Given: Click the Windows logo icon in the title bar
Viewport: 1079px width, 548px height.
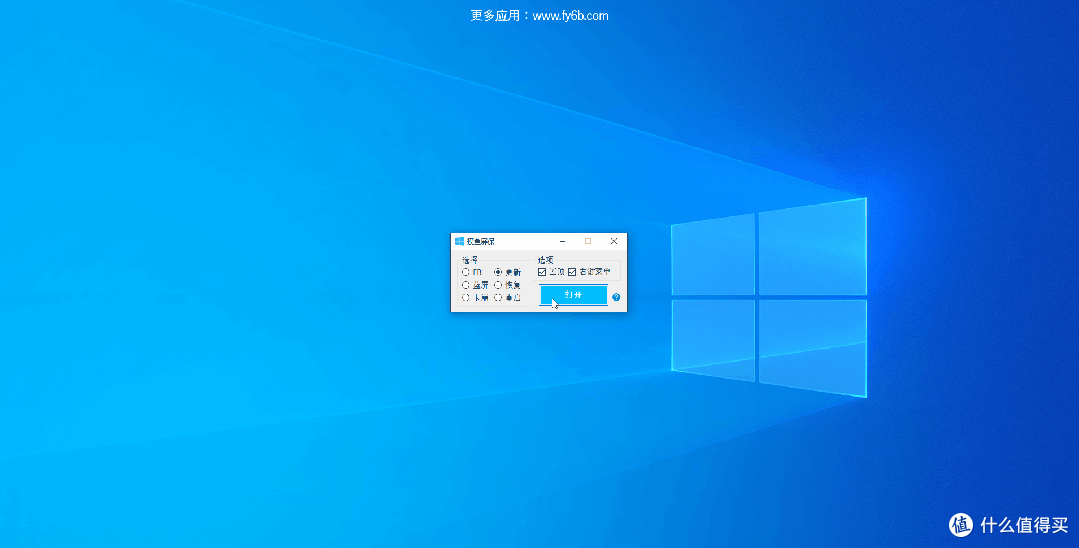Looking at the screenshot, I should 460,241.
